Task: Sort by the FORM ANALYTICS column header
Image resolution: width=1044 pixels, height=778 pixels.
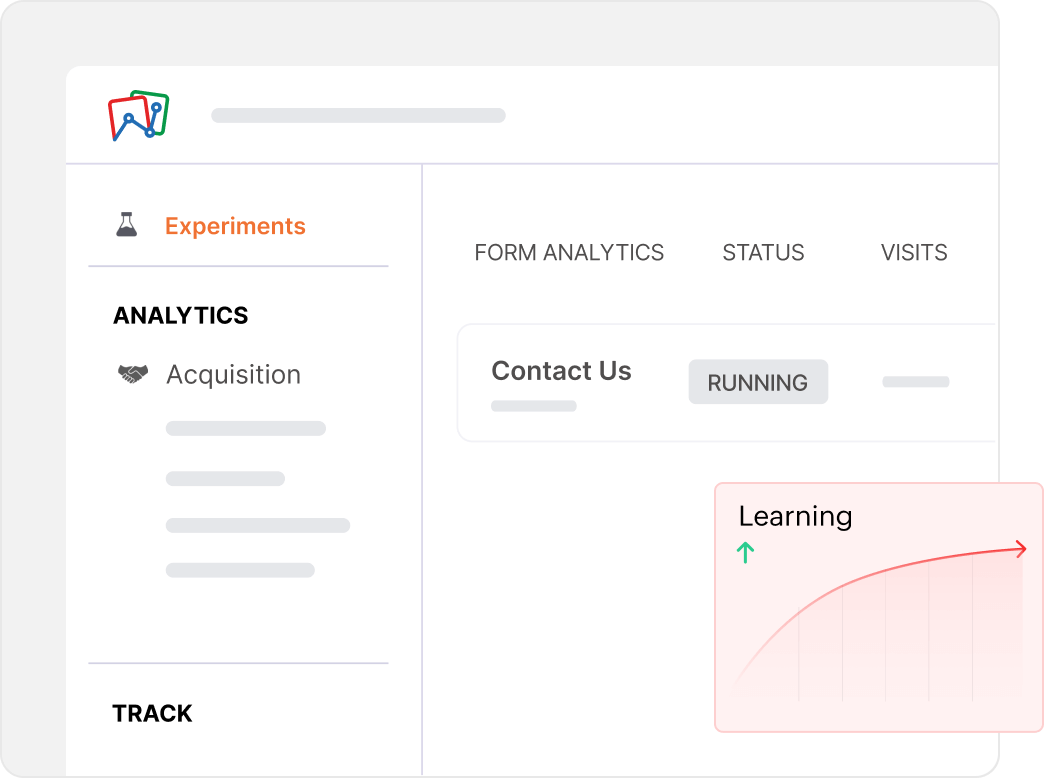Action: point(569,253)
